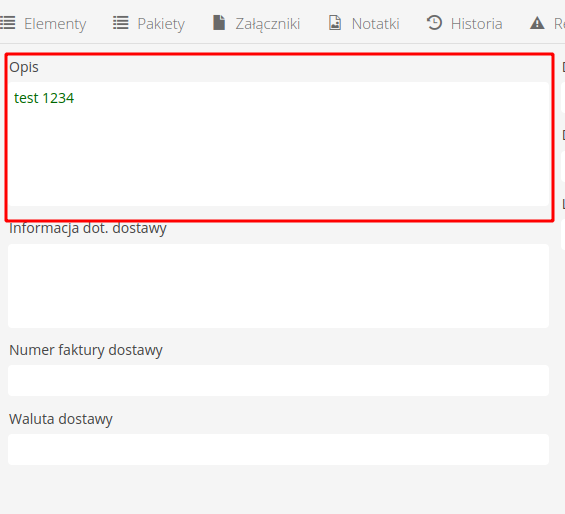565x514 pixels.
Task: Click into the Waluta dostawy field
Action: click(279, 449)
